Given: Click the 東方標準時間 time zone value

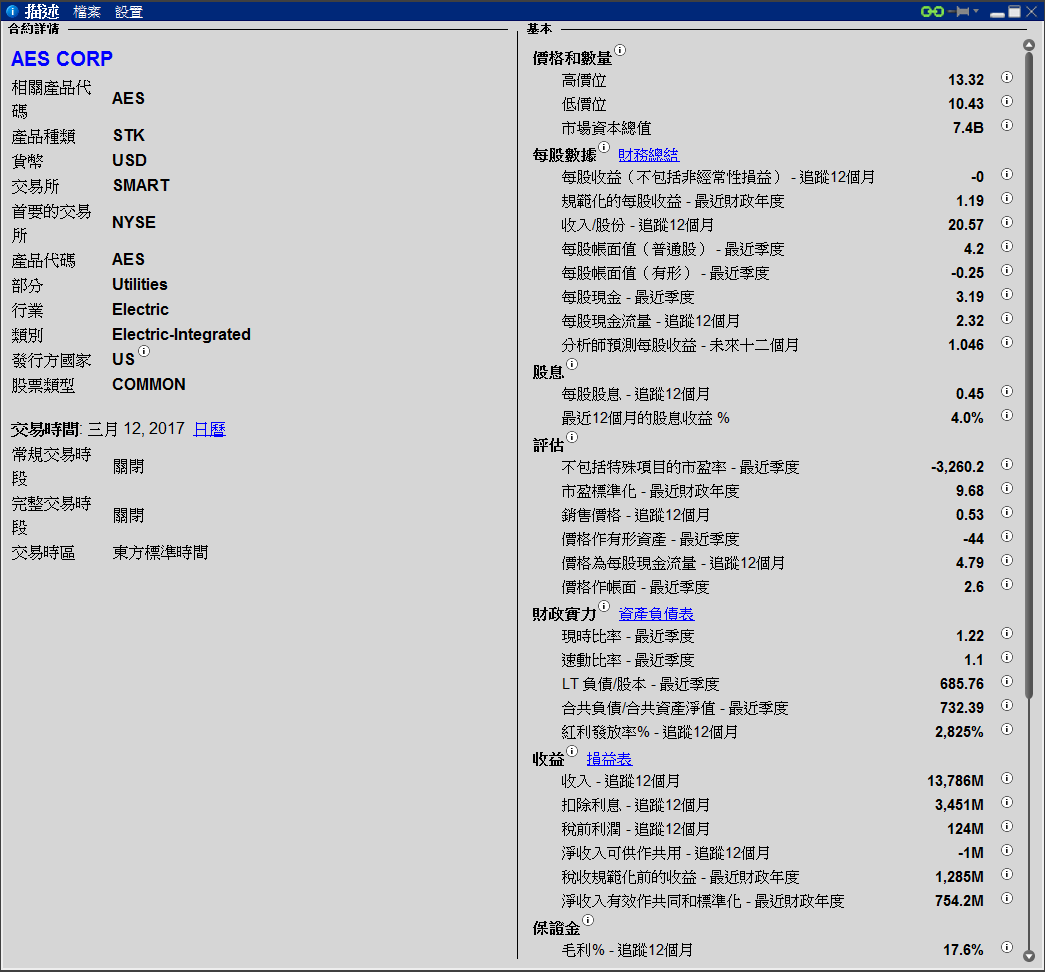Looking at the screenshot, I should [x=160, y=553].
